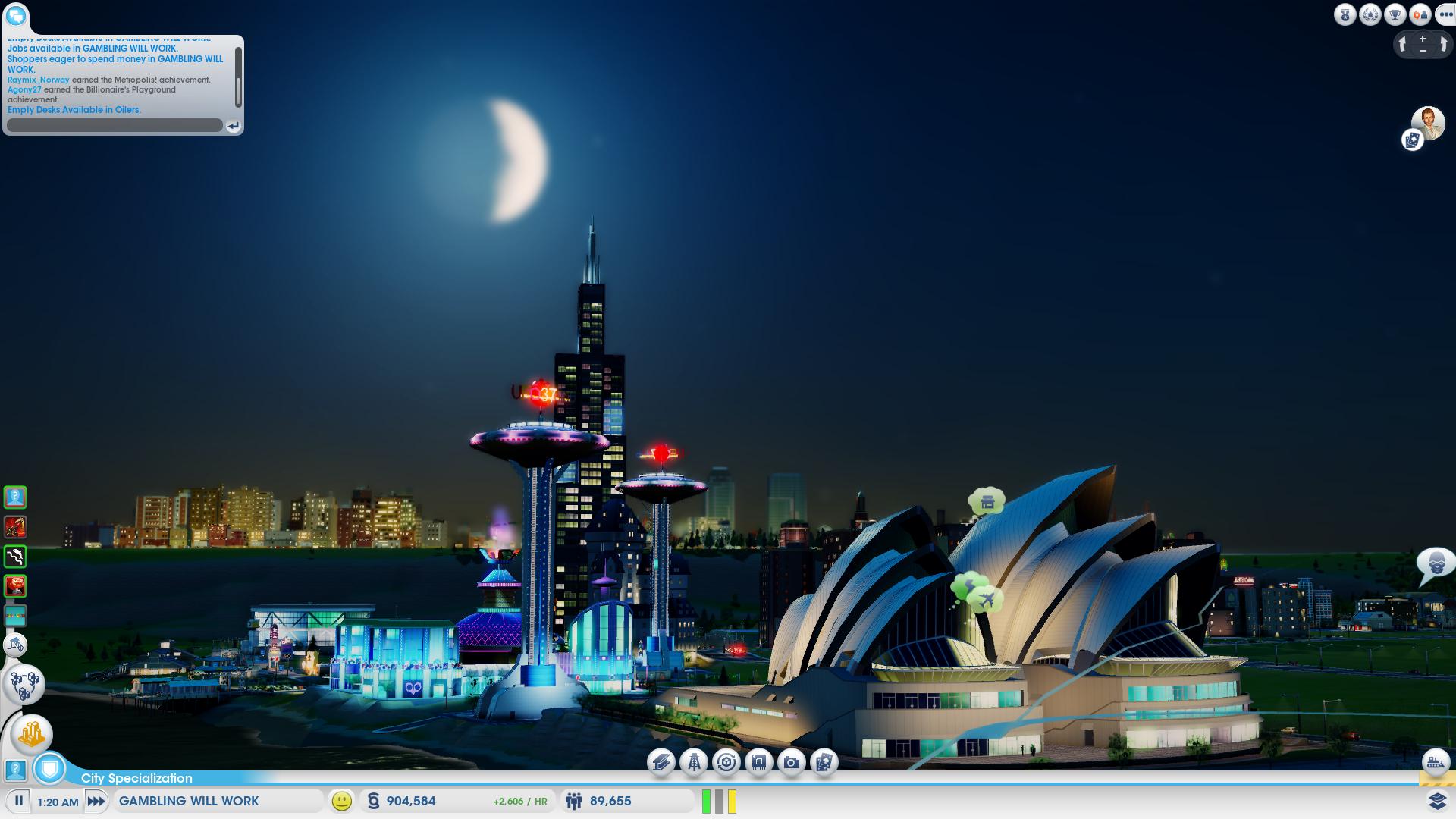
Task: Open the Origin friends icon
Action: (x=1420, y=14)
